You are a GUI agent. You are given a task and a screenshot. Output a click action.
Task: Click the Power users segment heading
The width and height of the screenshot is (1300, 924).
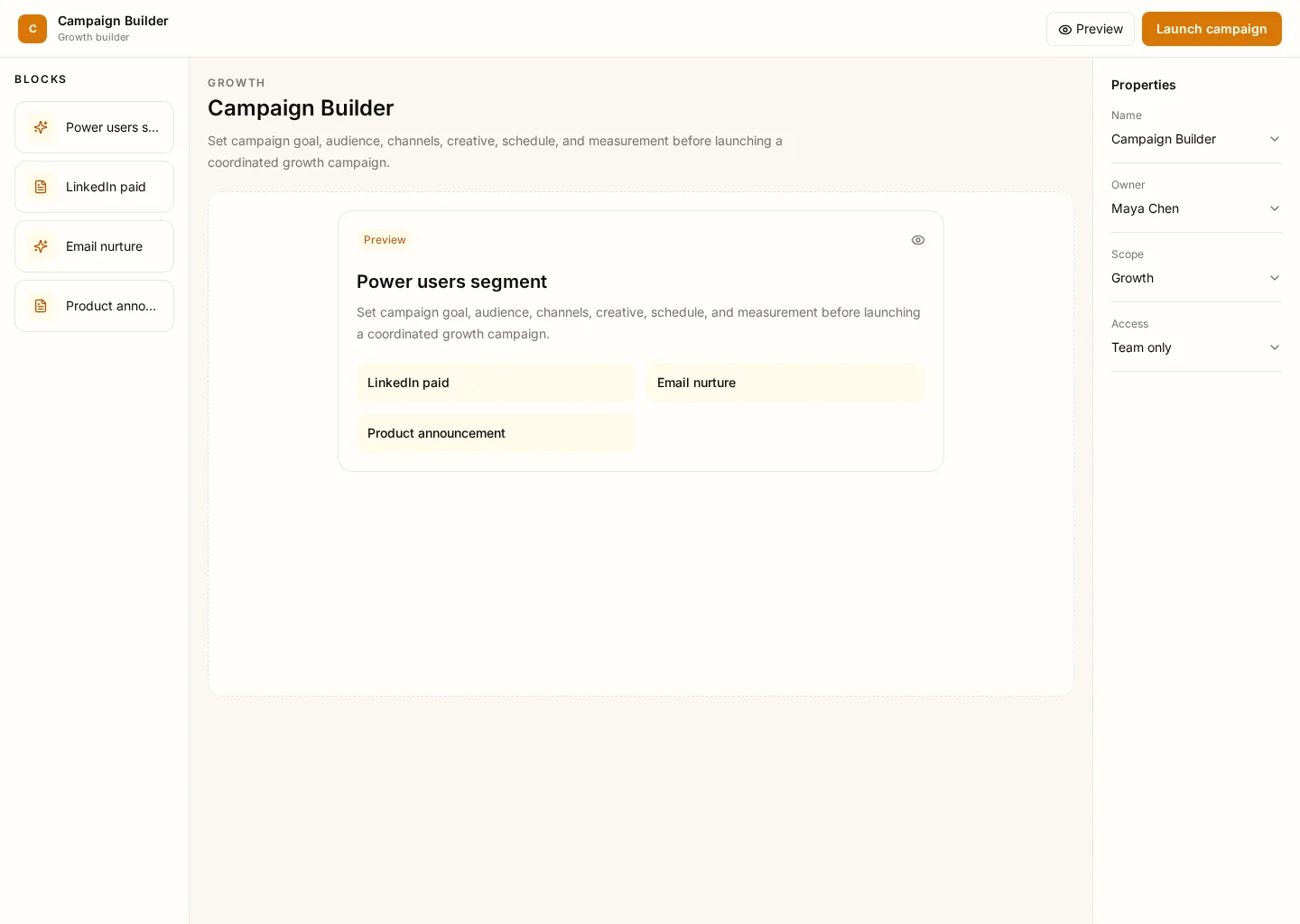451,282
